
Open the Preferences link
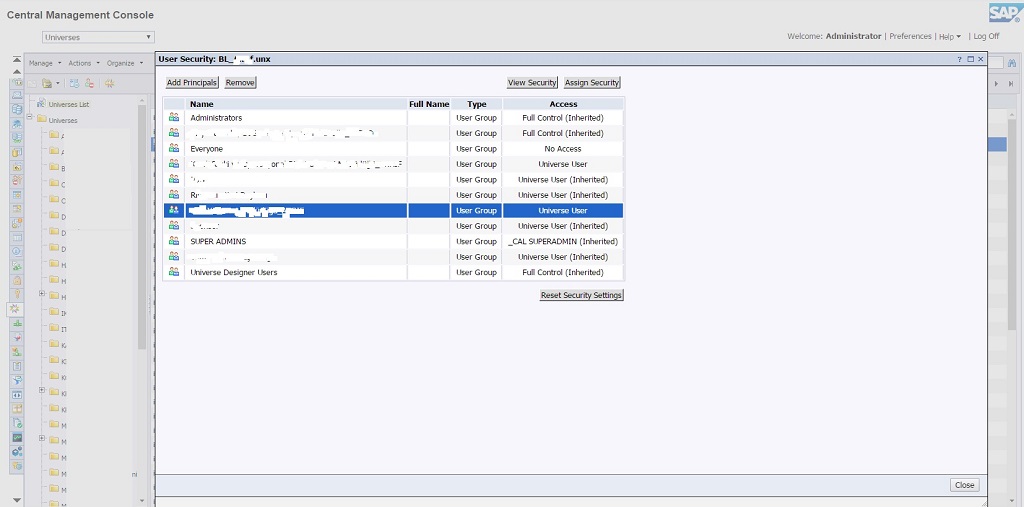click(910, 37)
